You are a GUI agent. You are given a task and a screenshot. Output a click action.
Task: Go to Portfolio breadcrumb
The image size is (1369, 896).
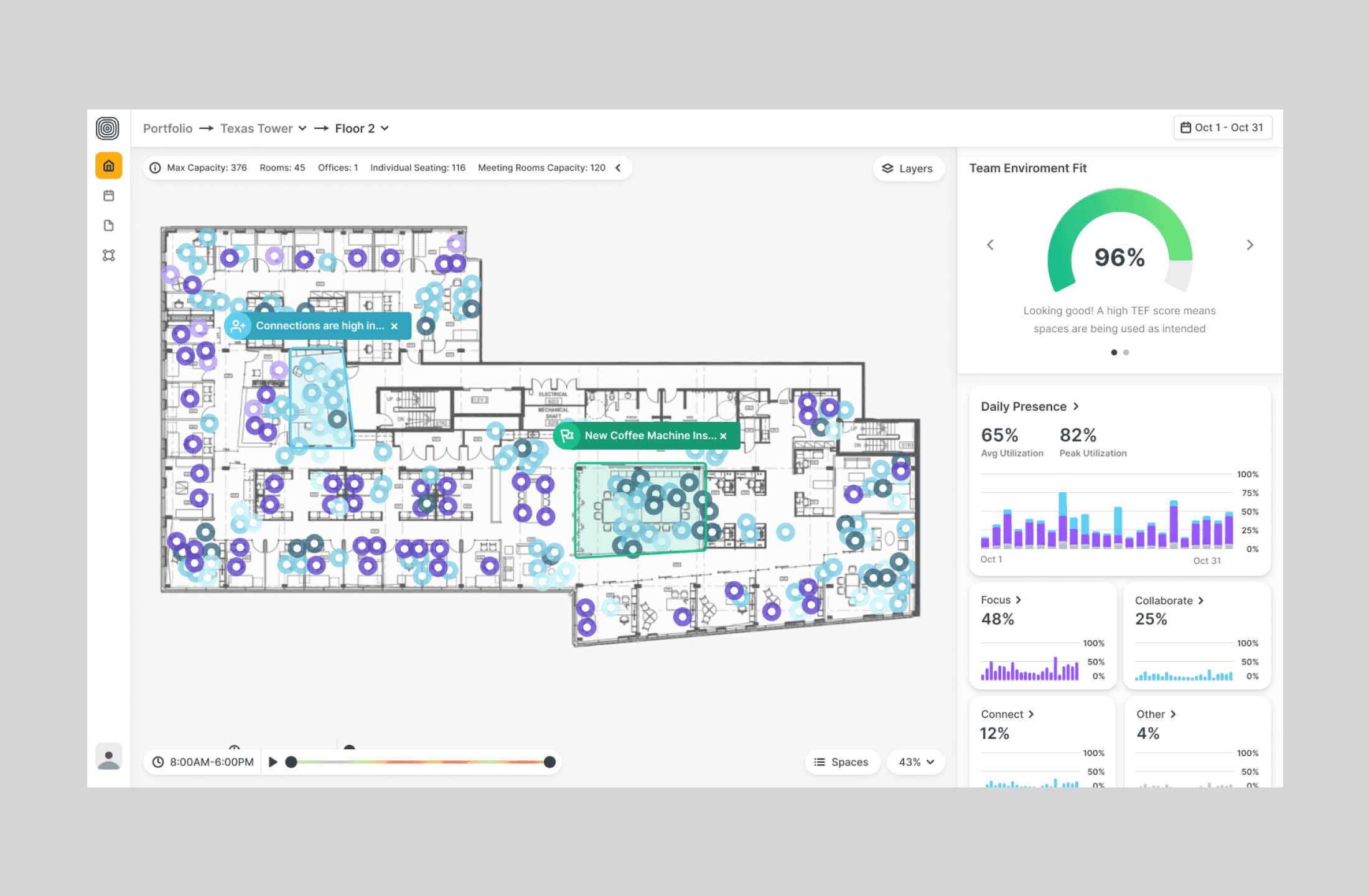pos(168,128)
